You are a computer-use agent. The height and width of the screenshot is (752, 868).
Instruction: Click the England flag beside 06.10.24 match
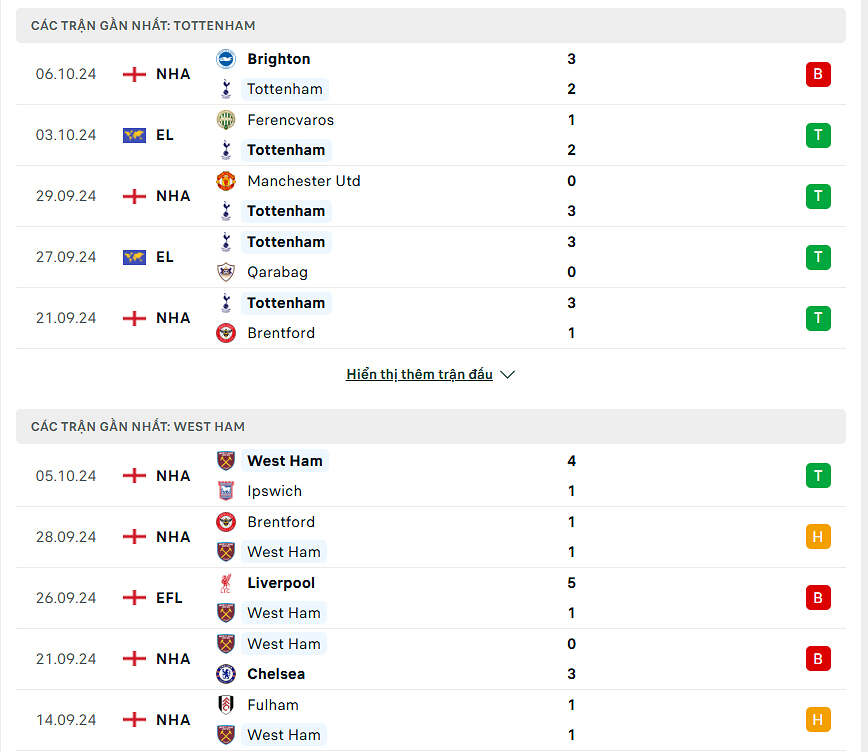click(x=134, y=74)
